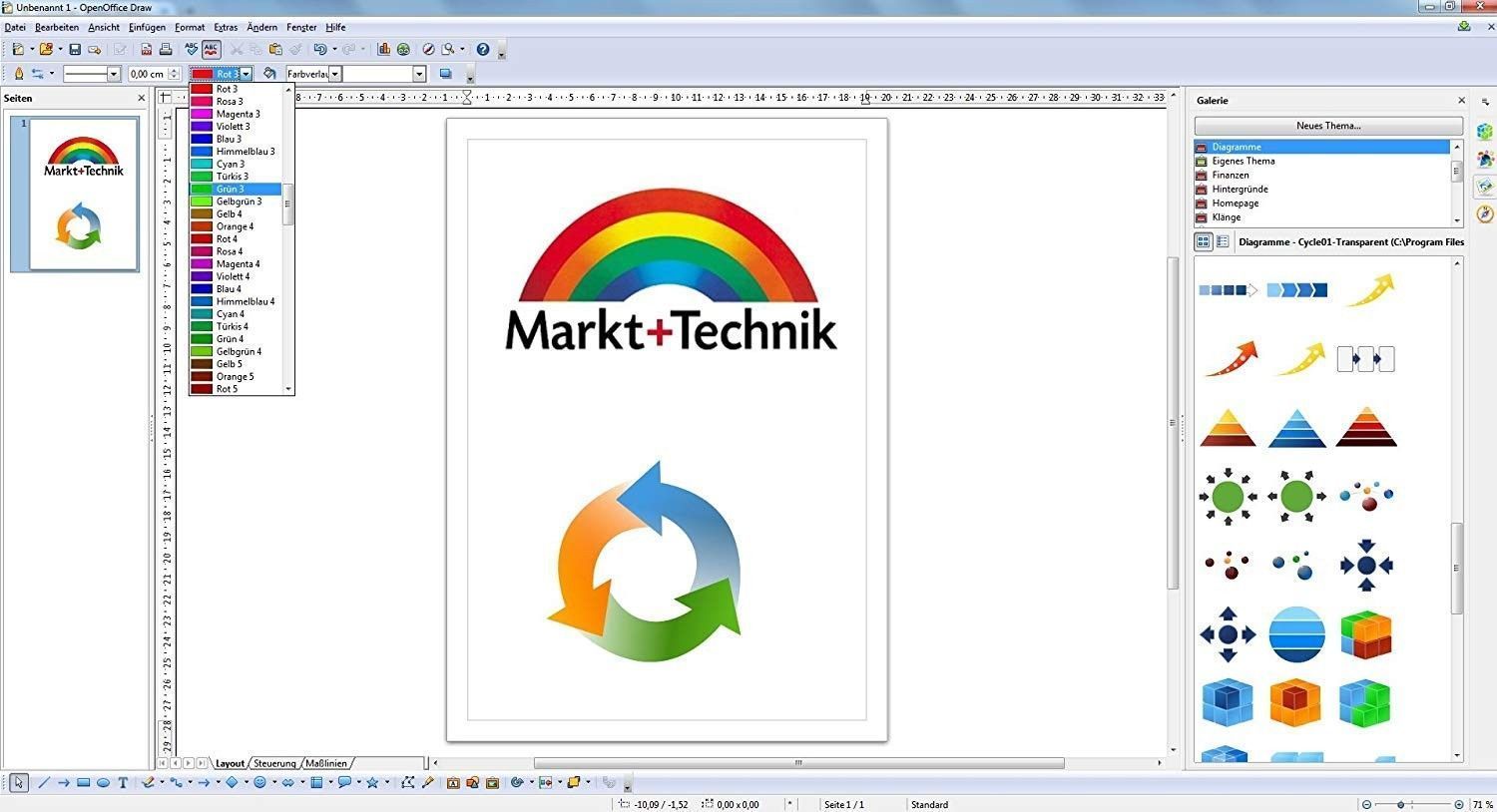
Task: Select the Hintergründe gallery theme
Action: click(x=1240, y=189)
